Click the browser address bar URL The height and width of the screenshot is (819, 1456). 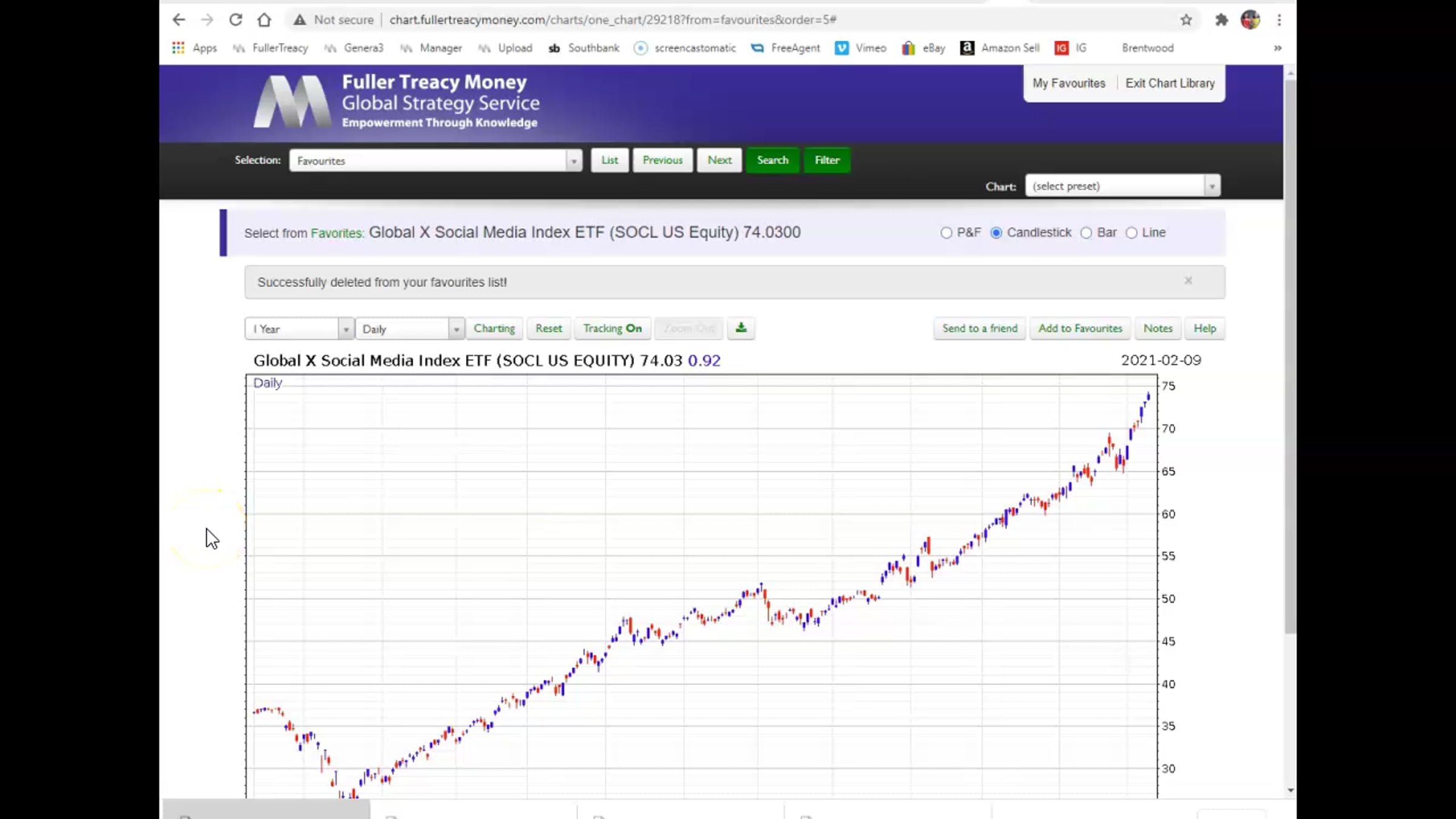(x=613, y=20)
